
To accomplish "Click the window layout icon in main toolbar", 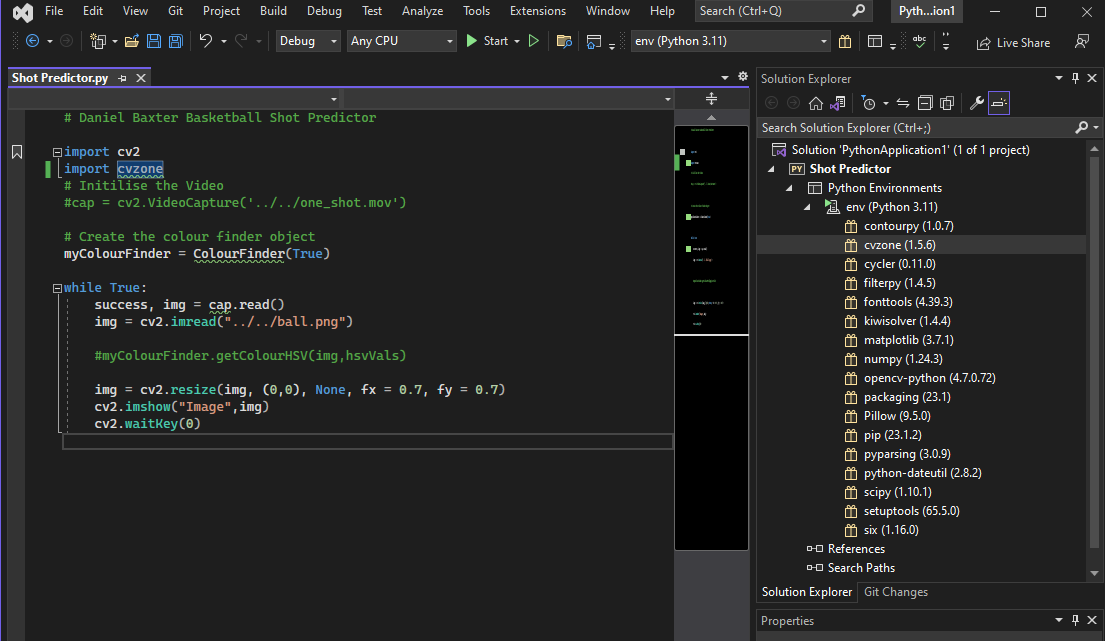I will pyautogui.click(x=875, y=42).
